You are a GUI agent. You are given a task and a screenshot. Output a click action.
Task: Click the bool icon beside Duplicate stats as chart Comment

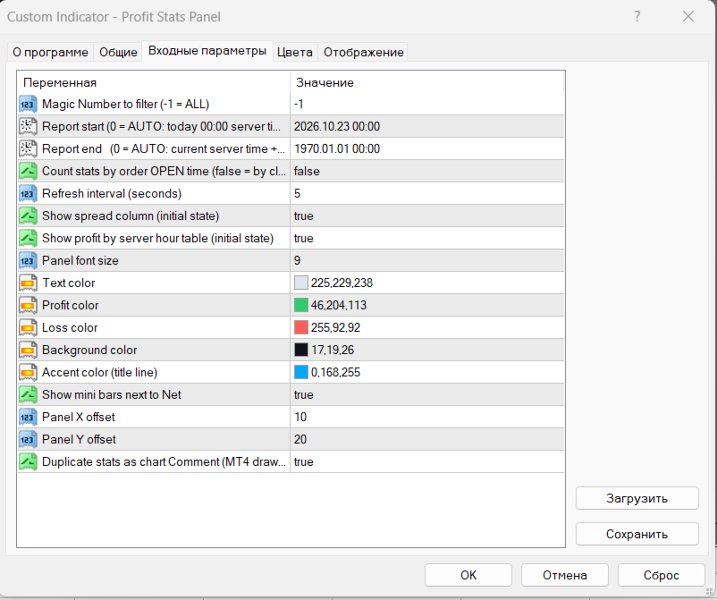coord(27,462)
